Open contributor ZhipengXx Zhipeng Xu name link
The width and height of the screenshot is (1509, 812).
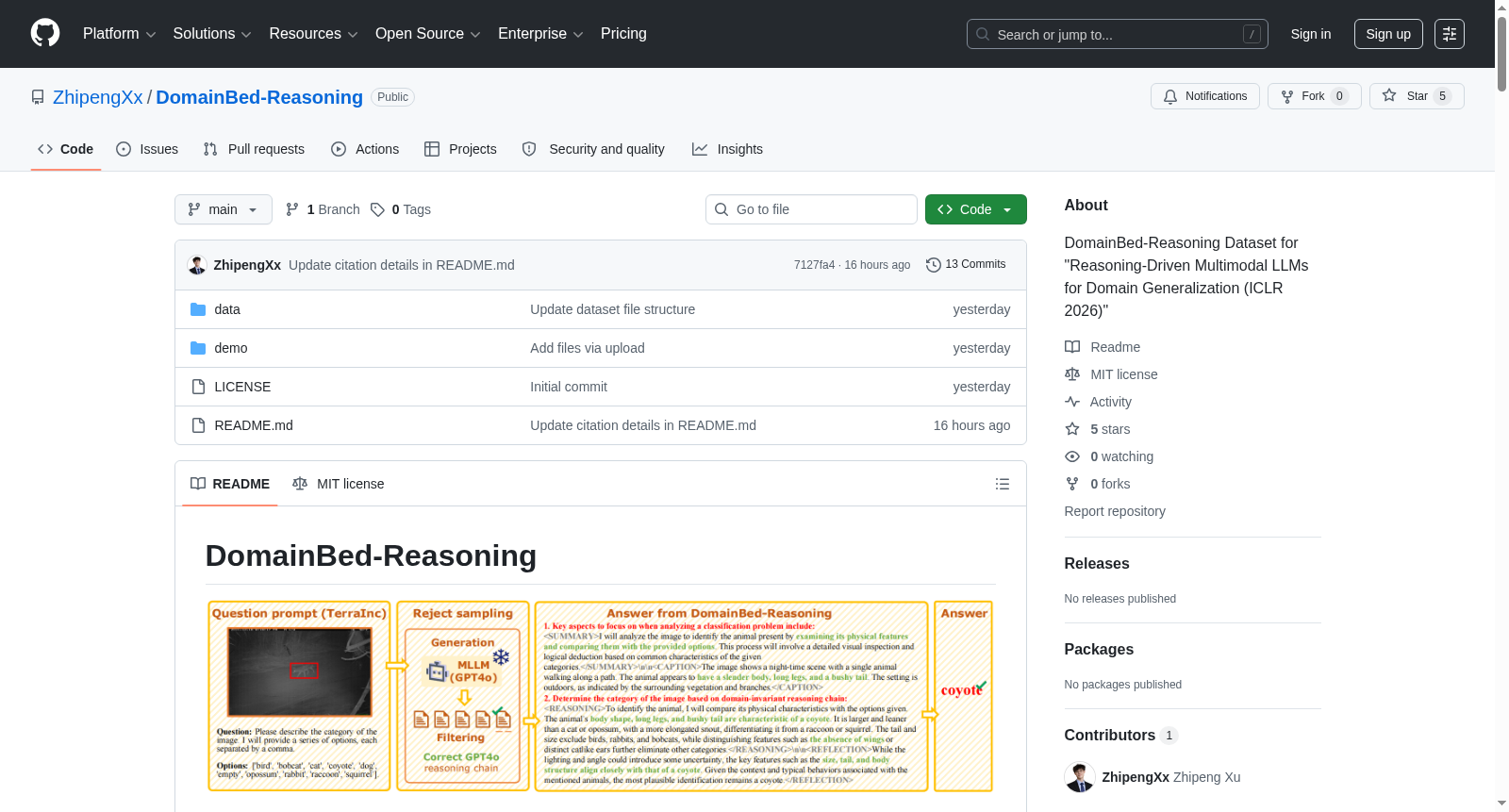click(1171, 777)
